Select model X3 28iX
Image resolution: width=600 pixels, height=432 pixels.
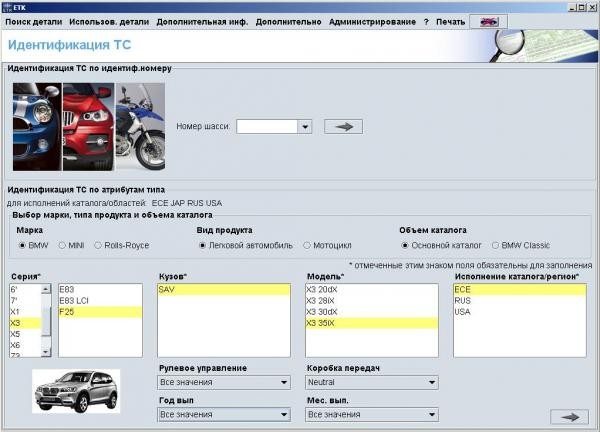(372, 301)
